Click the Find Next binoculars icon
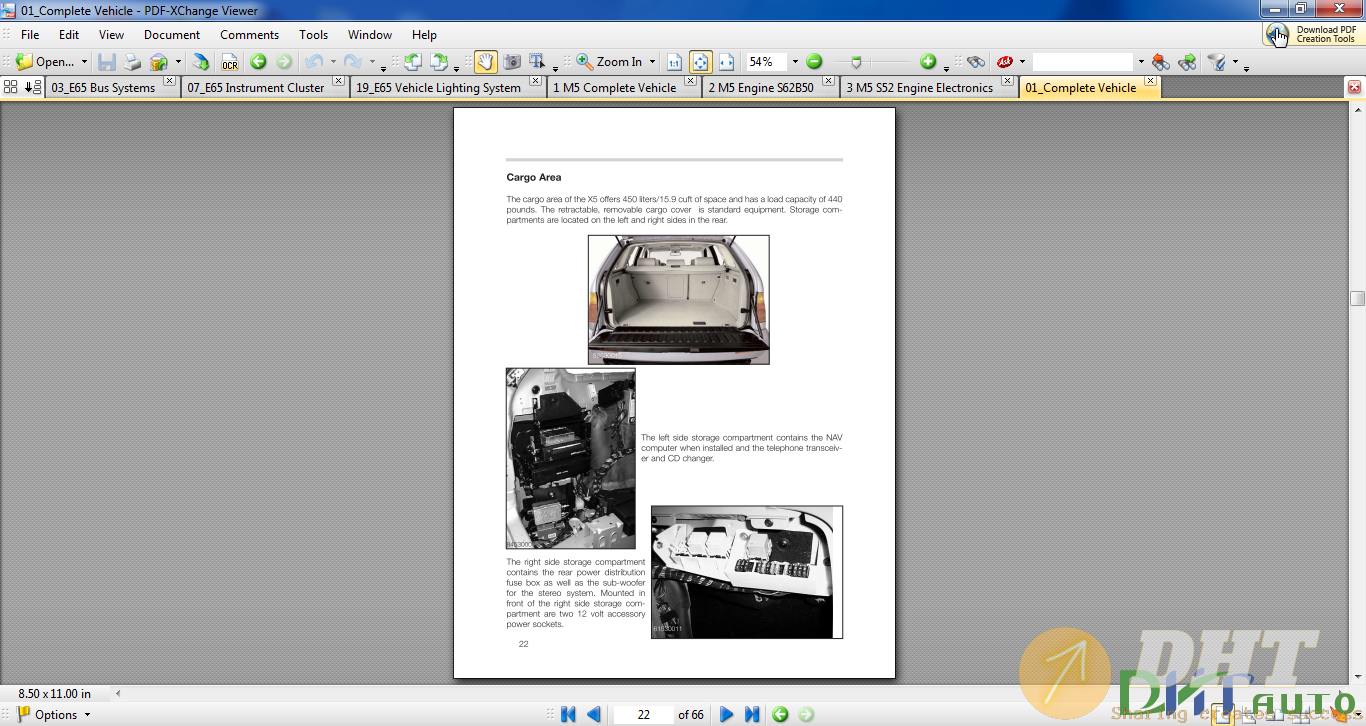The width and height of the screenshot is (1366, 726). click(x=1187, y=62)
